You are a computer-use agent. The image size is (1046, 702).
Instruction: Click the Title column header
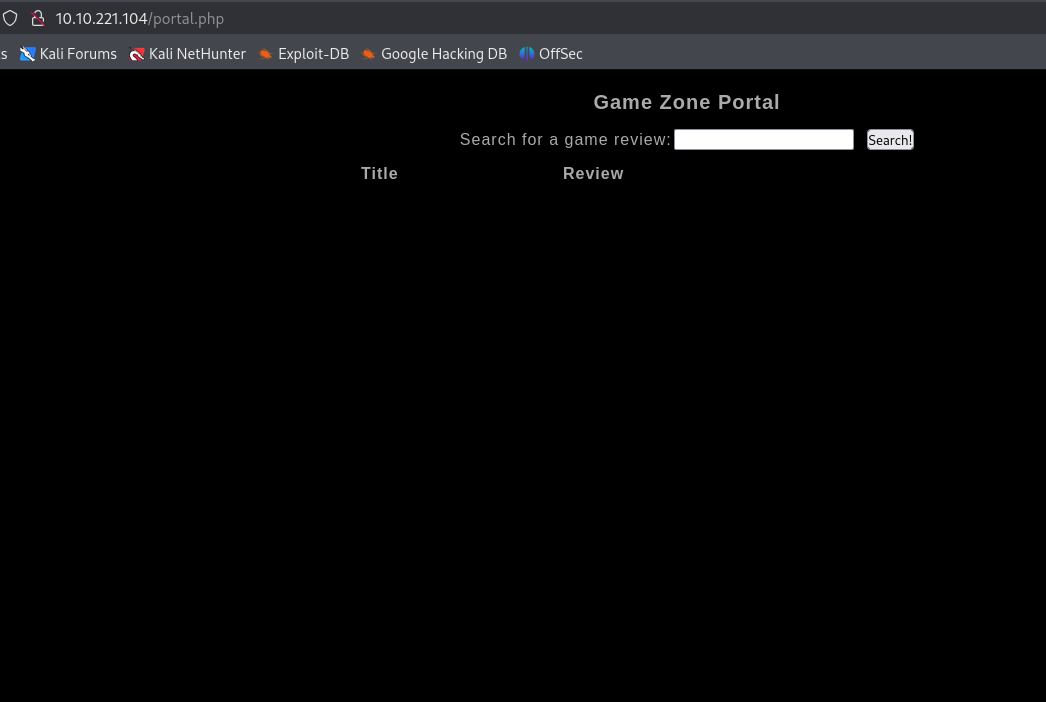(x=379, y=174)
